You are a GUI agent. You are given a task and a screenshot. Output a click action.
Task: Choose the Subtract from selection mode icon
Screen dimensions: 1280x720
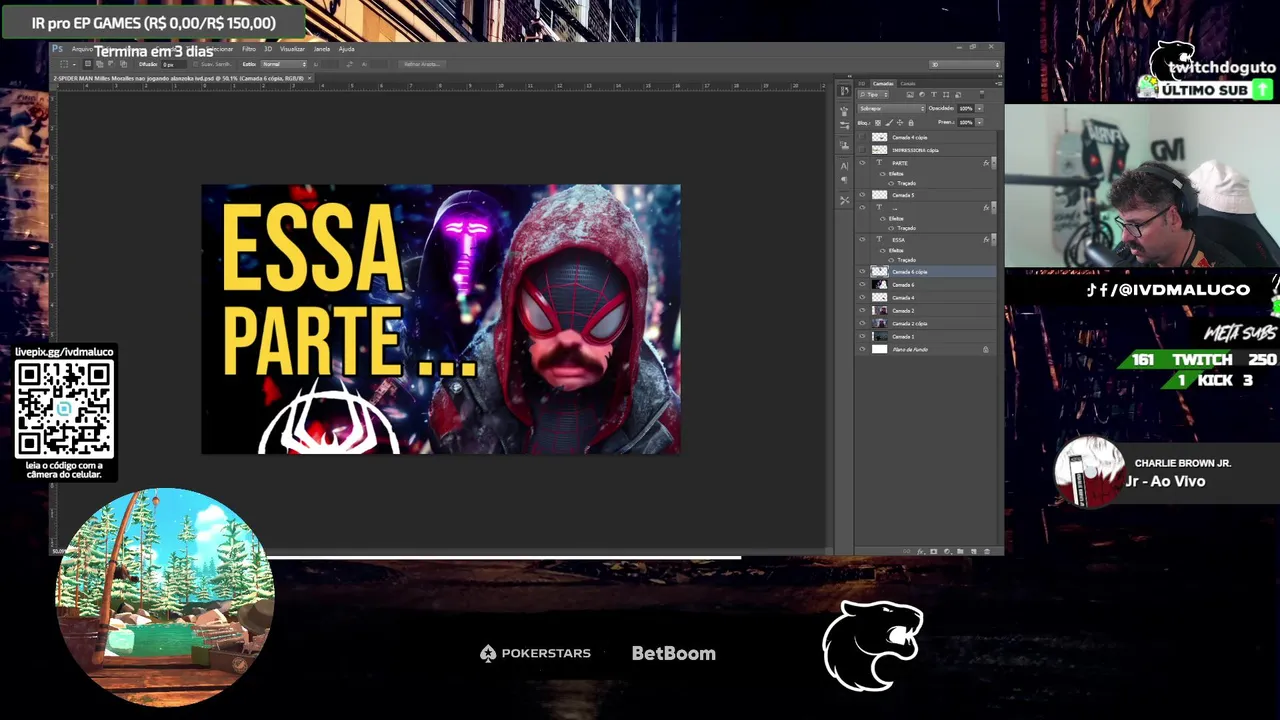[111, 64]
